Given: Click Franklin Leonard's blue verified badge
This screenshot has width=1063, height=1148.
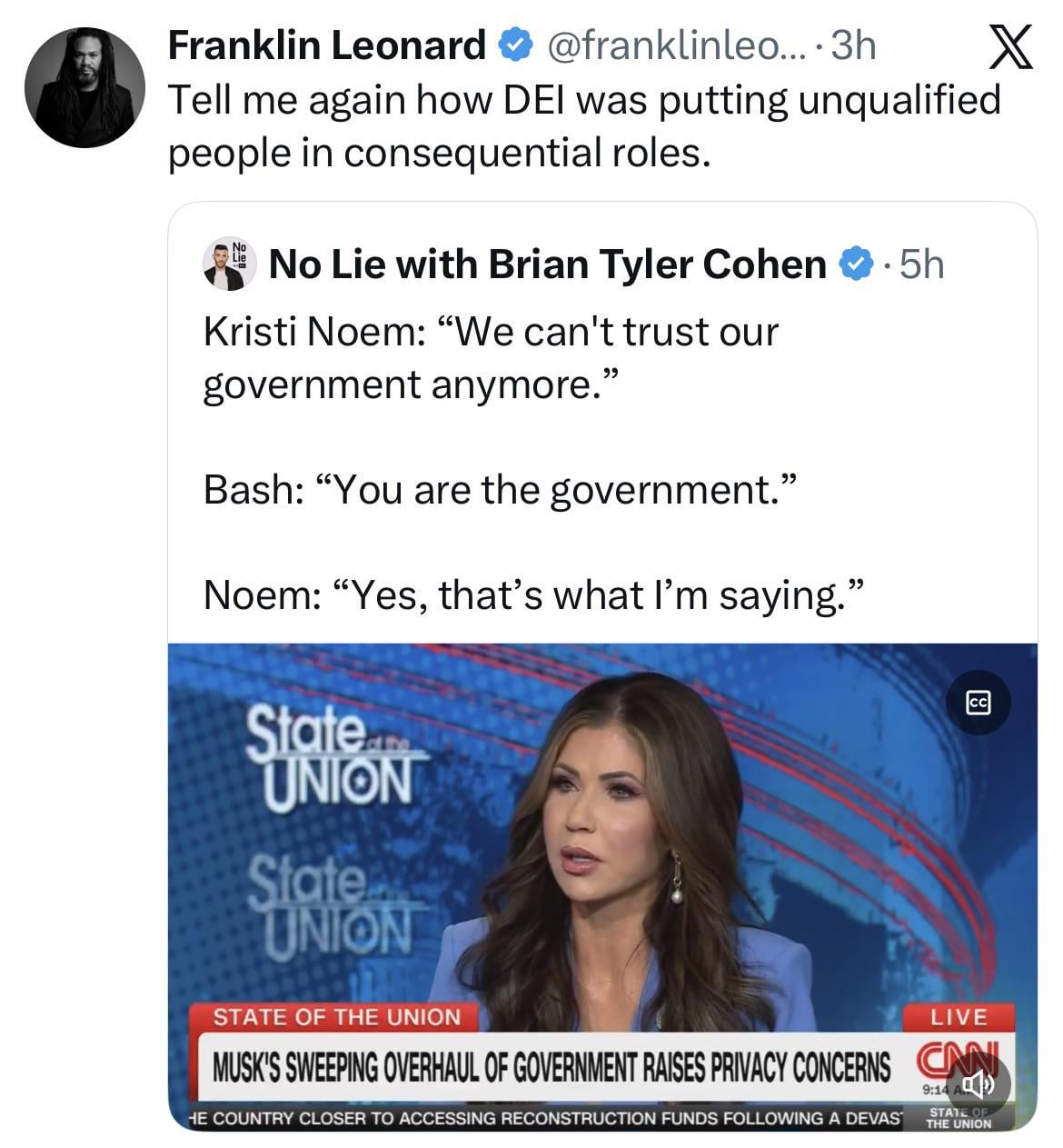Looking at the screenshot, I should pos(516,45).
